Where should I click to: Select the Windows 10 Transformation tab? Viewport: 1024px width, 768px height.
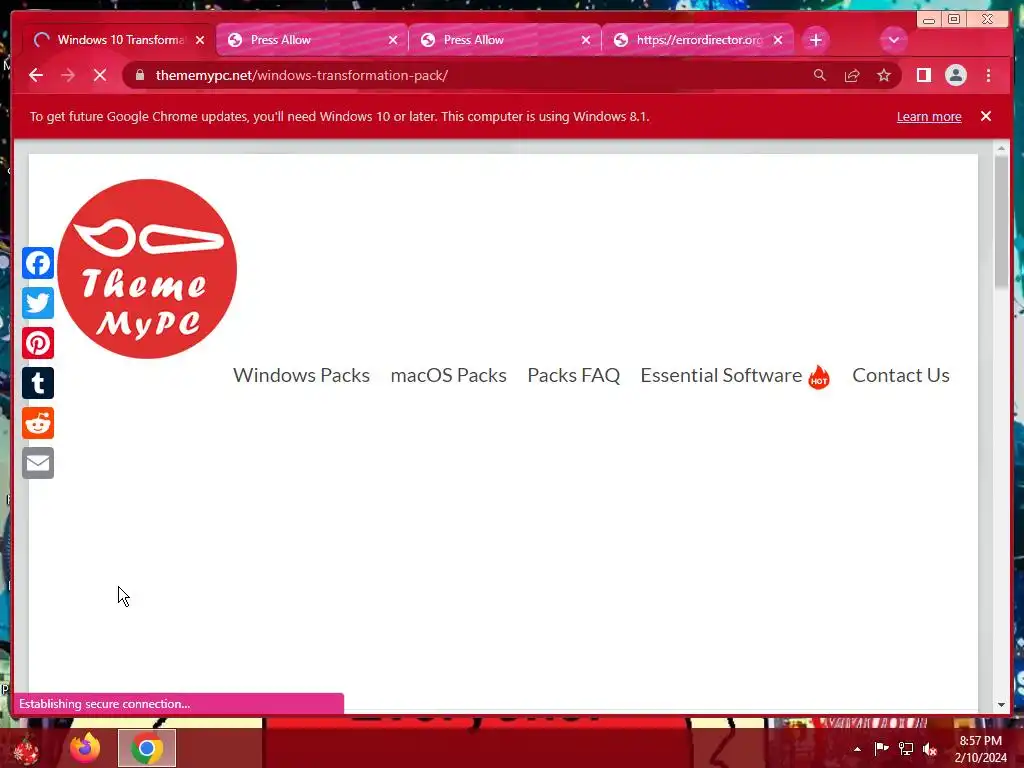[x=119, y=40]
